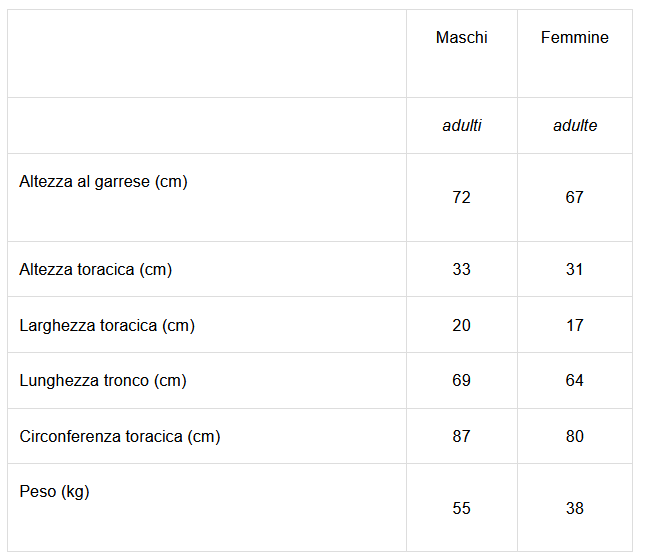Image resolution: width=647 pixels, height=558 pixels.
Task: Click the Maschi column header
Action: (x=461, y=38)
